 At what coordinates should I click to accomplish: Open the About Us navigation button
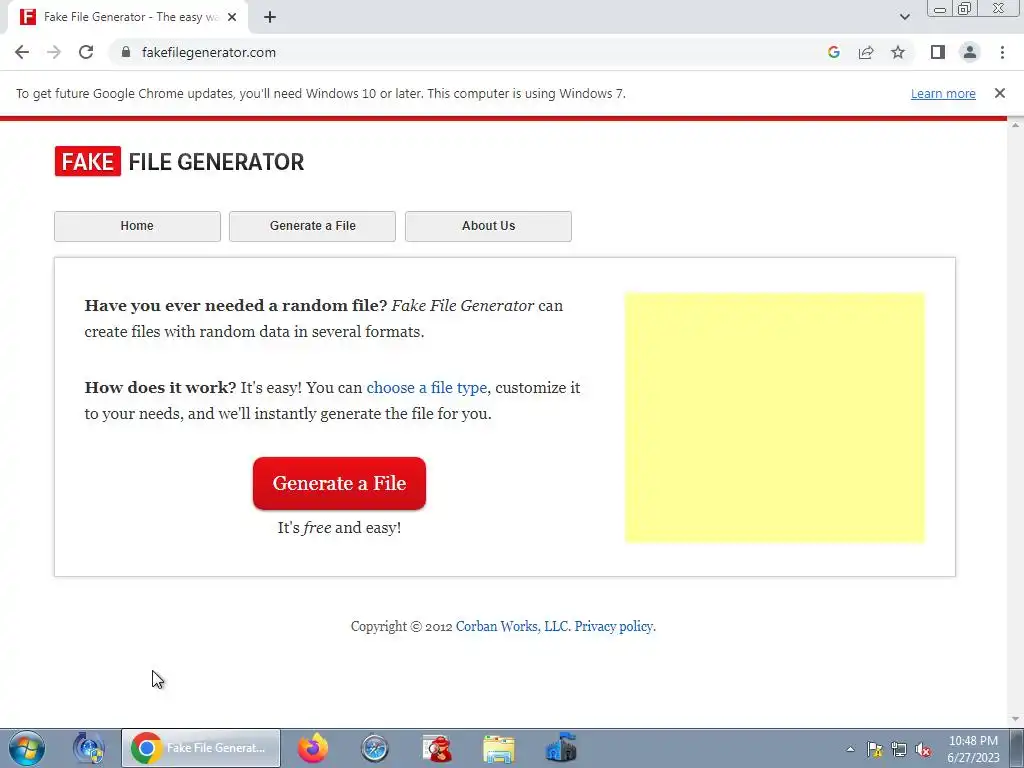coord(488,226)
